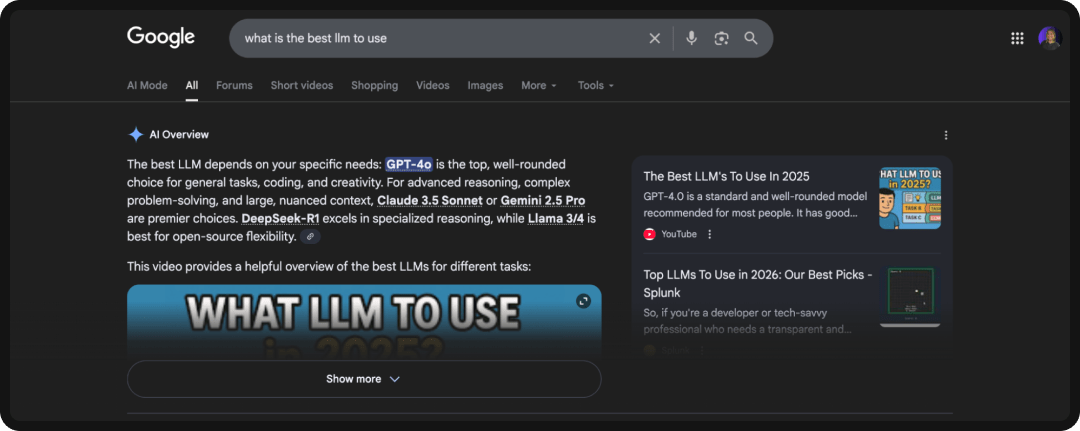Open Top LLMs To Use in 2026 Splunk
The image size is (1080, 431).
[758, 284]
